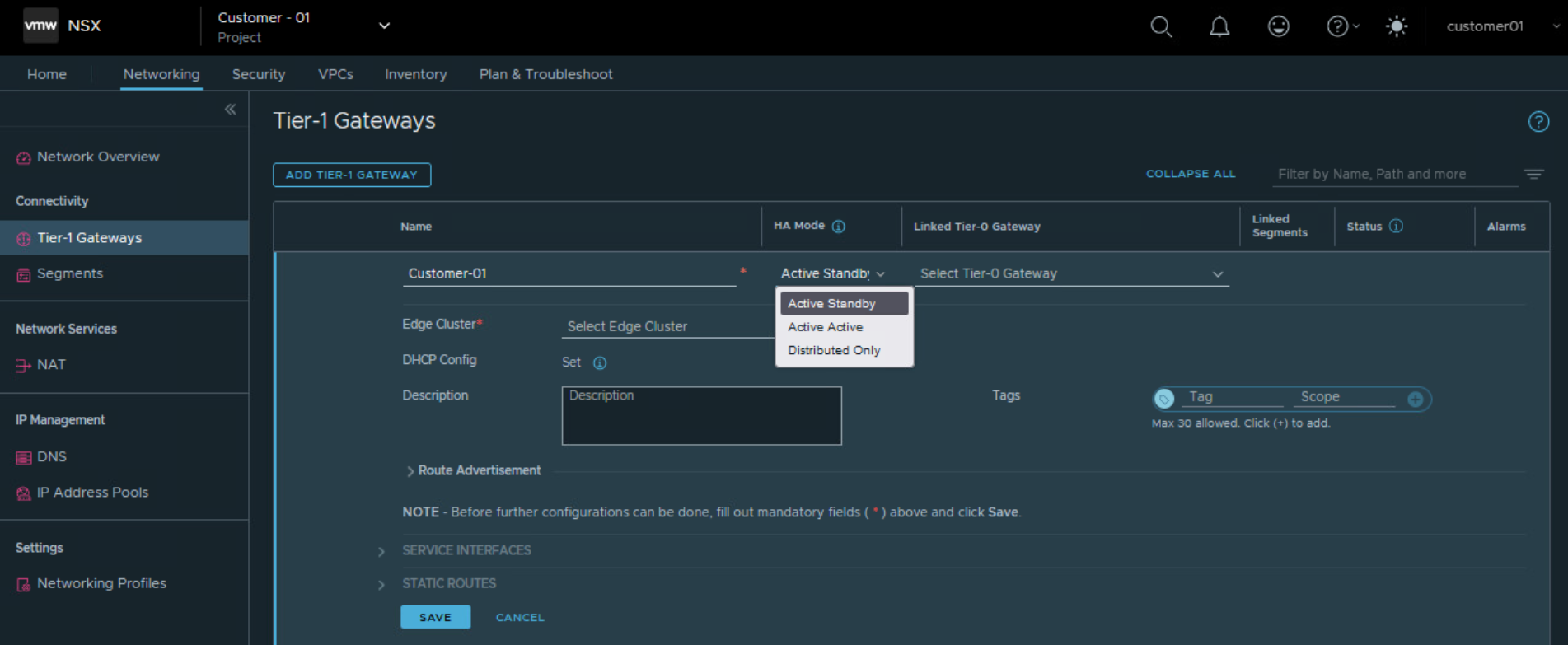Collapse the left sidebar panel

click(x=231, y=109)
